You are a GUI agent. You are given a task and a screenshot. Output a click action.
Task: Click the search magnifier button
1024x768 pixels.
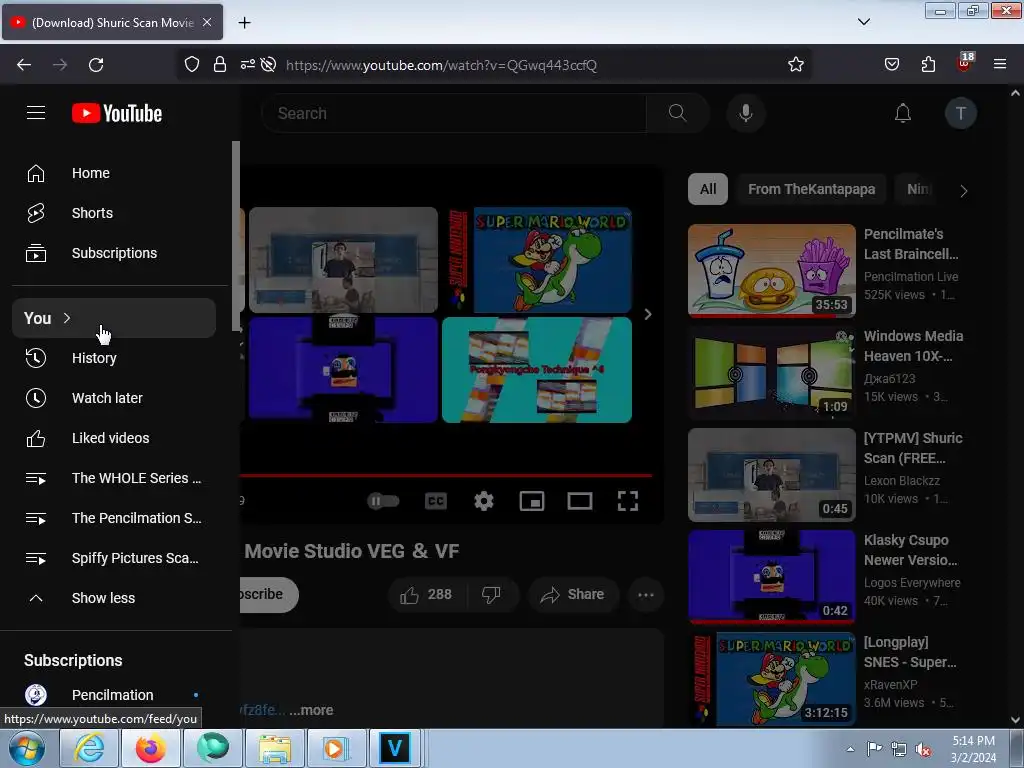[677, 113]
